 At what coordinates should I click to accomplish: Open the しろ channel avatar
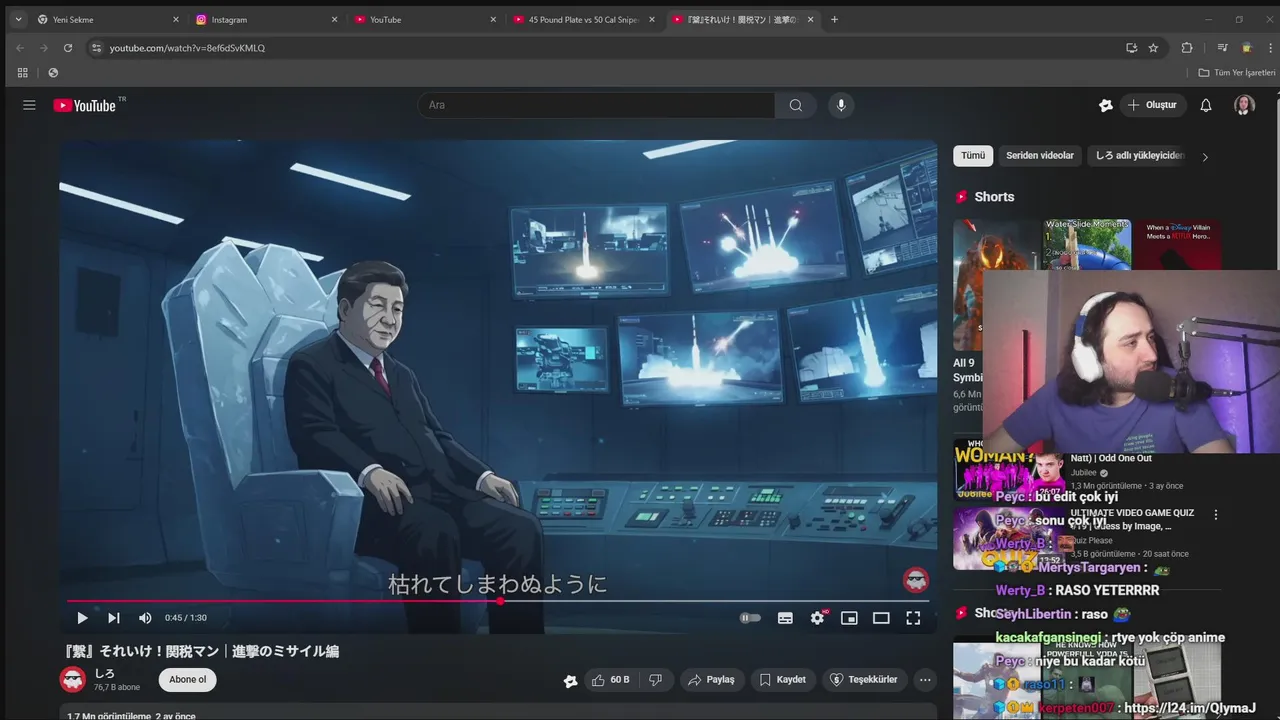tap(73, 680)
